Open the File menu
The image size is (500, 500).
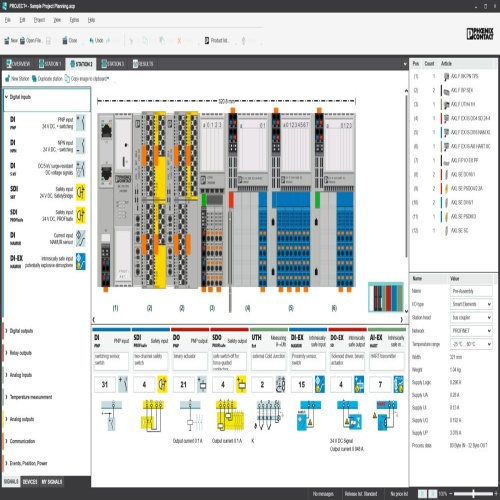tap(8, 20)
